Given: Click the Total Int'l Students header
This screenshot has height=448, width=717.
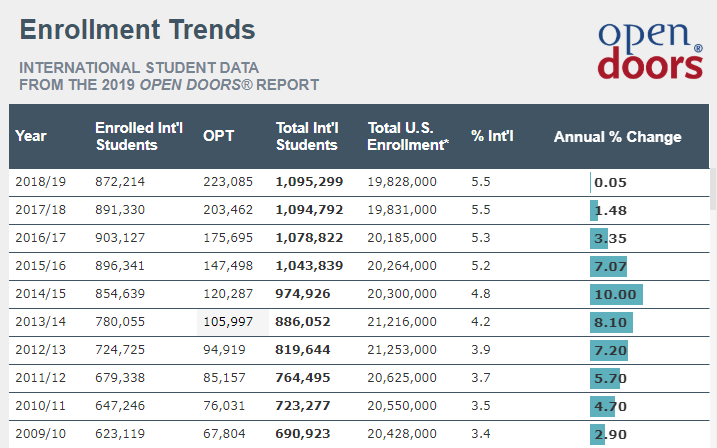Looking at the screenshot, I should [x=306, y=136].
